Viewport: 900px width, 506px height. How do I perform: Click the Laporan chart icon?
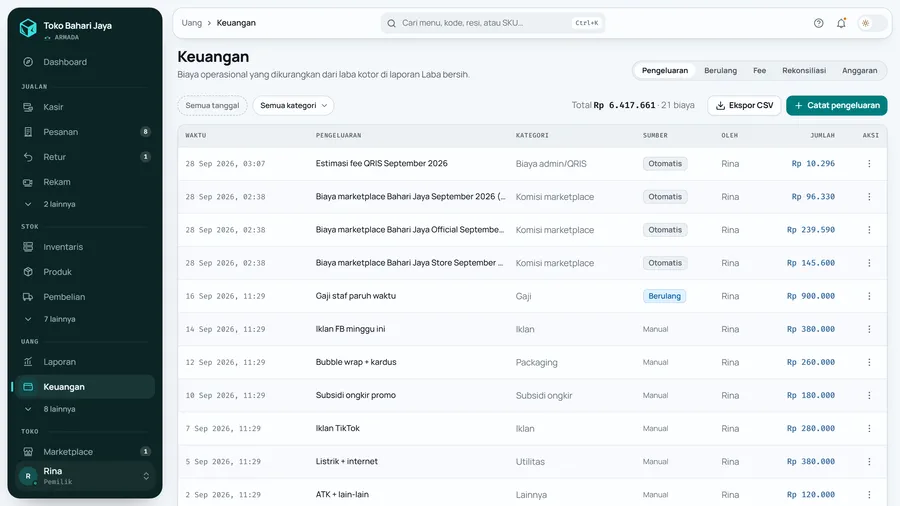pyautogui.click(x=28, y=362)
